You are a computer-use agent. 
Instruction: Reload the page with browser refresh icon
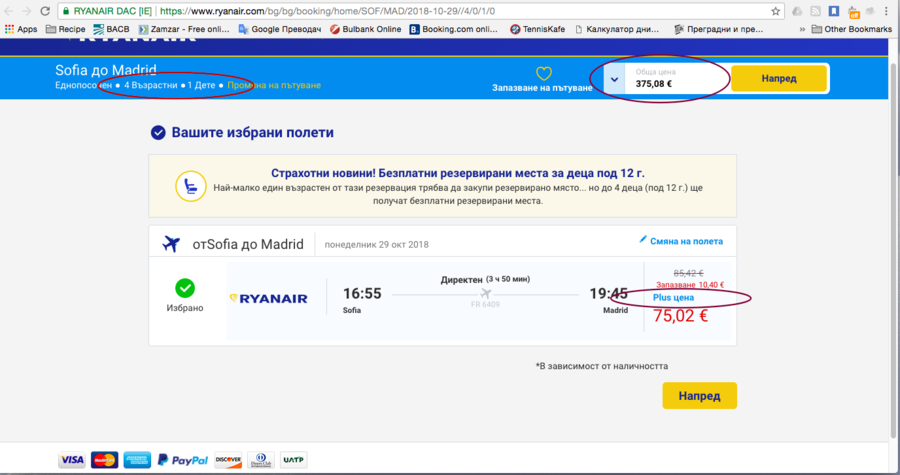click(x=45, y=11)
